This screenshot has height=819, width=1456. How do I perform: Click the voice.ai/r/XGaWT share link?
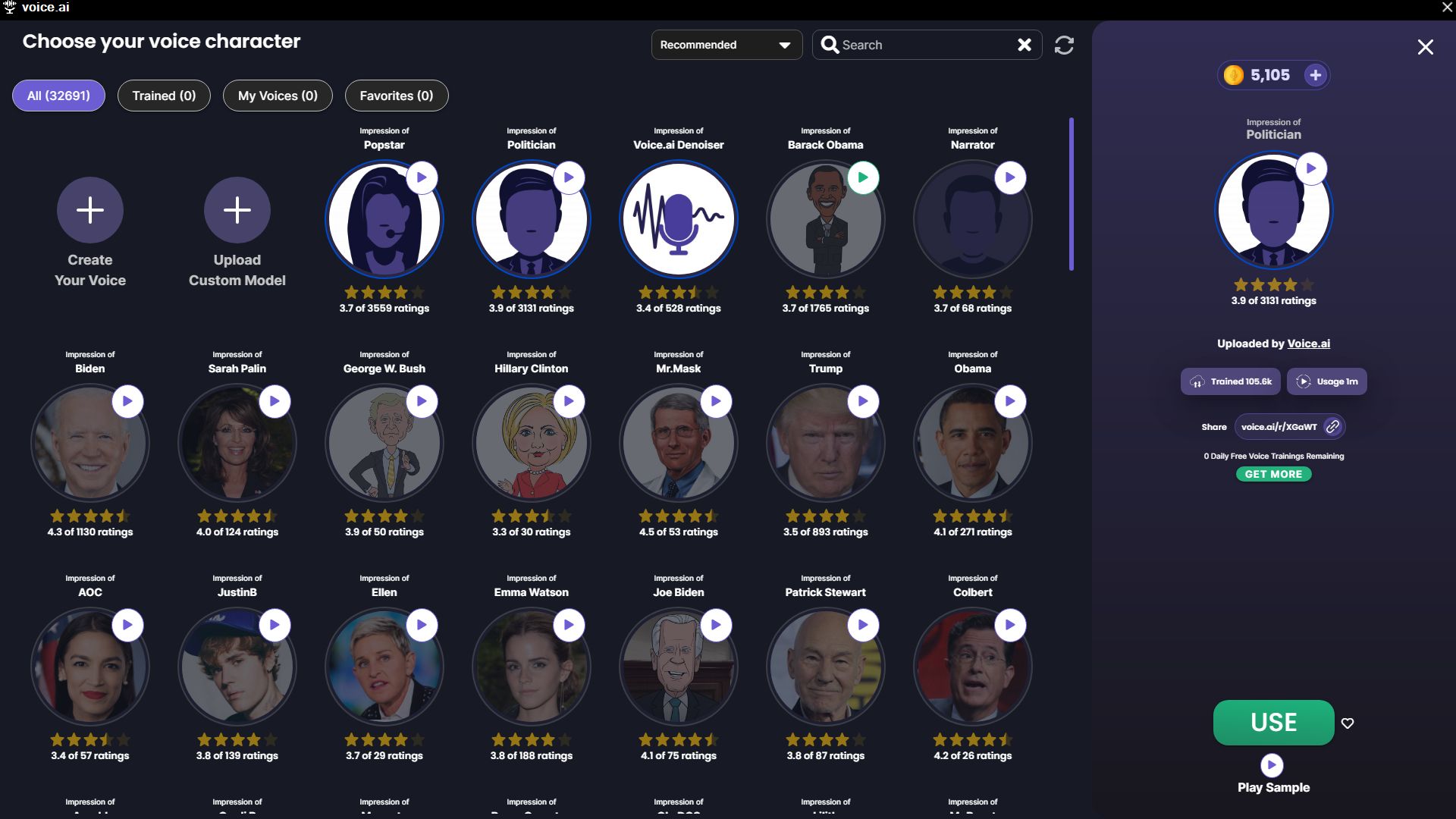click(1279, 427)
